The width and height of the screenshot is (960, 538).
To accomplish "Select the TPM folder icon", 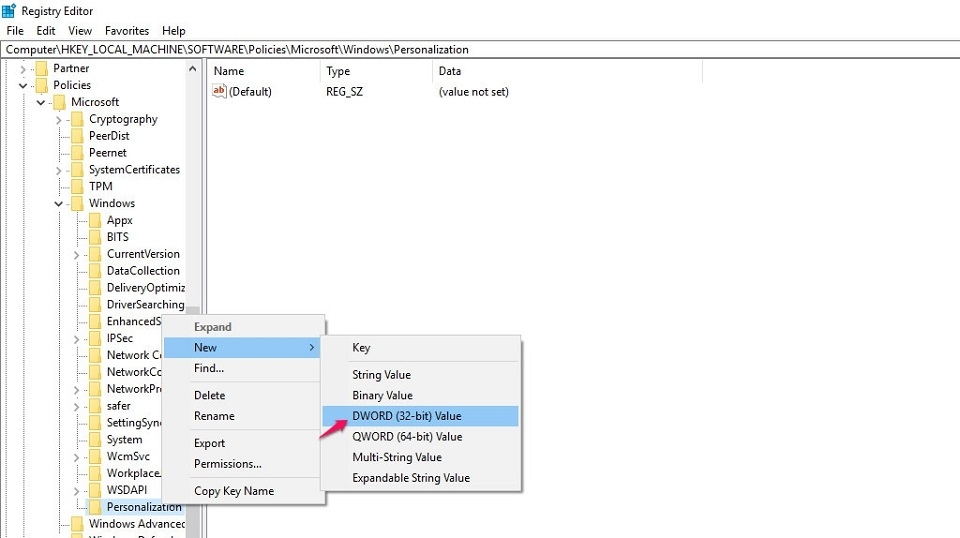I will point(77,187).
